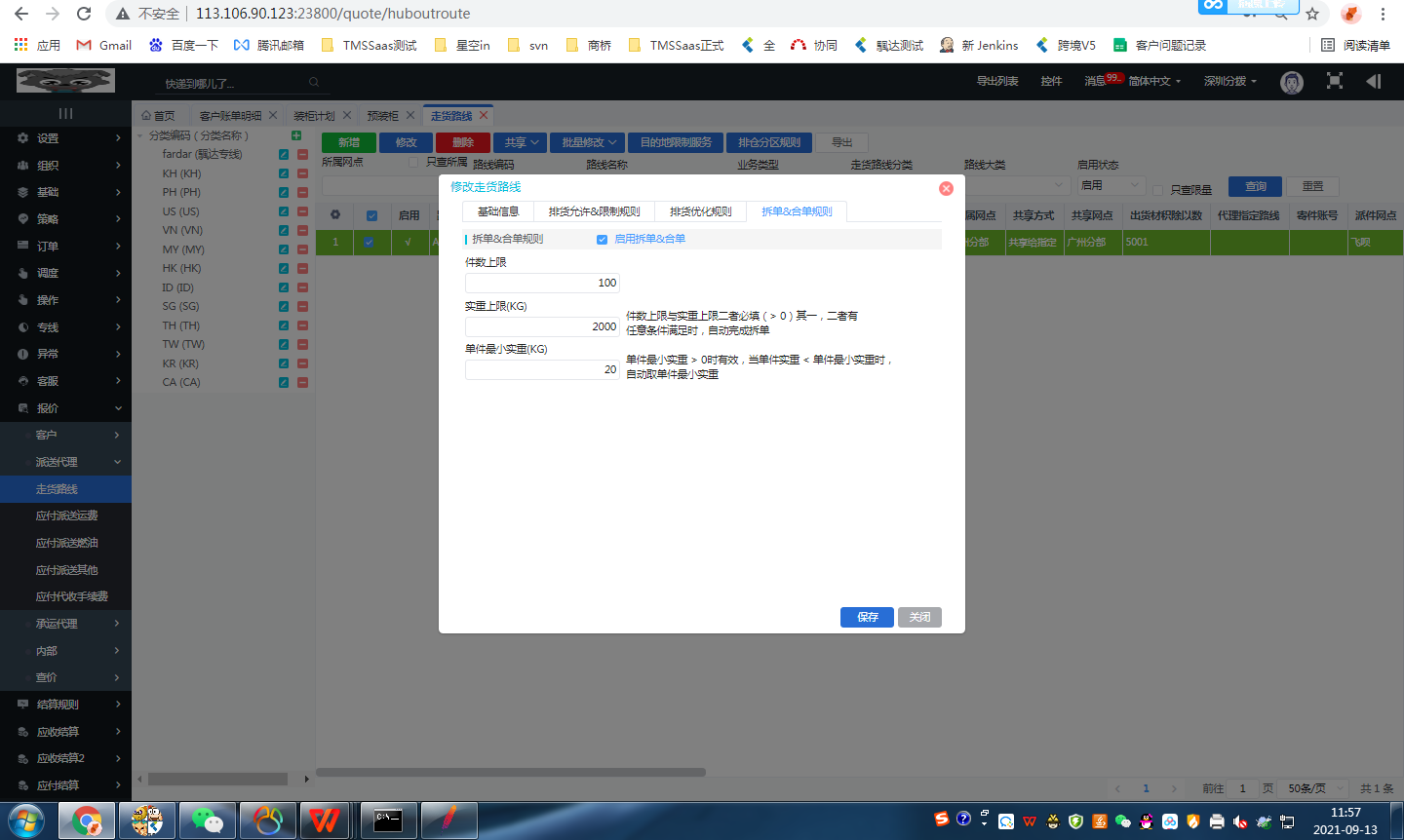Collapse panel with the left-arrow header icon
The height and width of the screenshot is (840, 1404).
pyautogui.click(x=1374, y=81)
